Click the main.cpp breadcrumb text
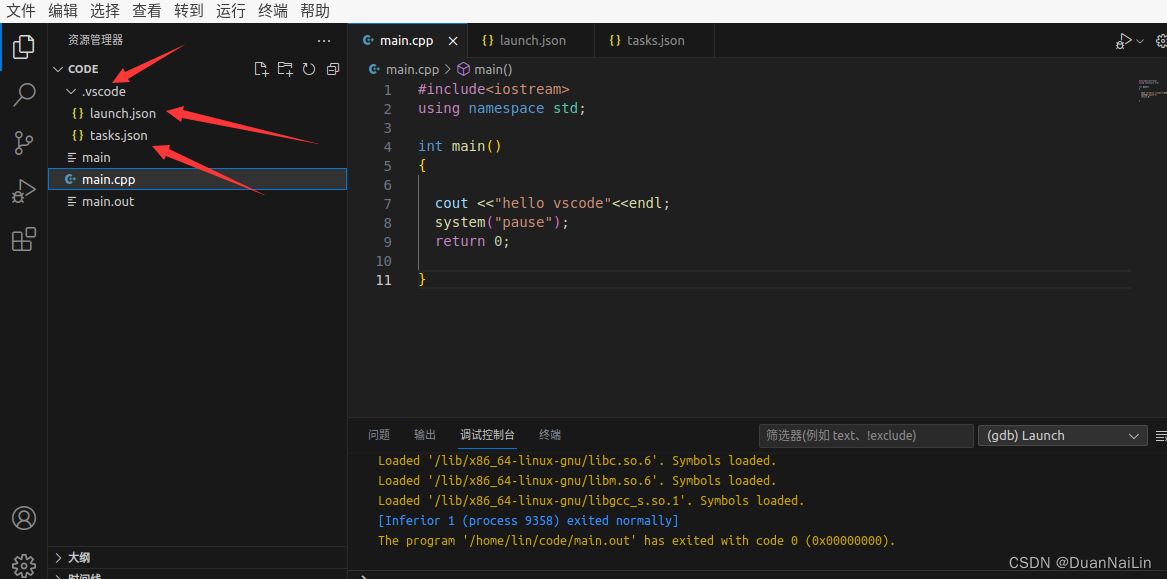 point(412,69)
